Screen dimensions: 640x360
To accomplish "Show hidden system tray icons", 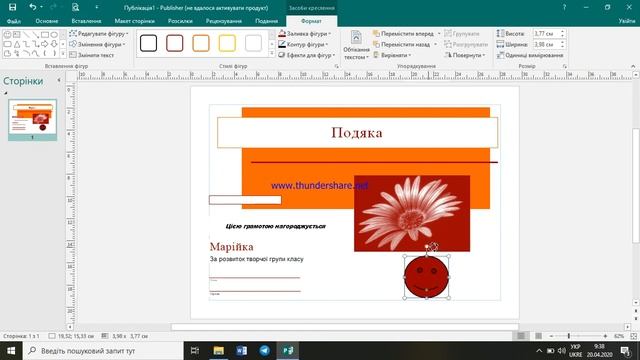I will pos(539,351).
